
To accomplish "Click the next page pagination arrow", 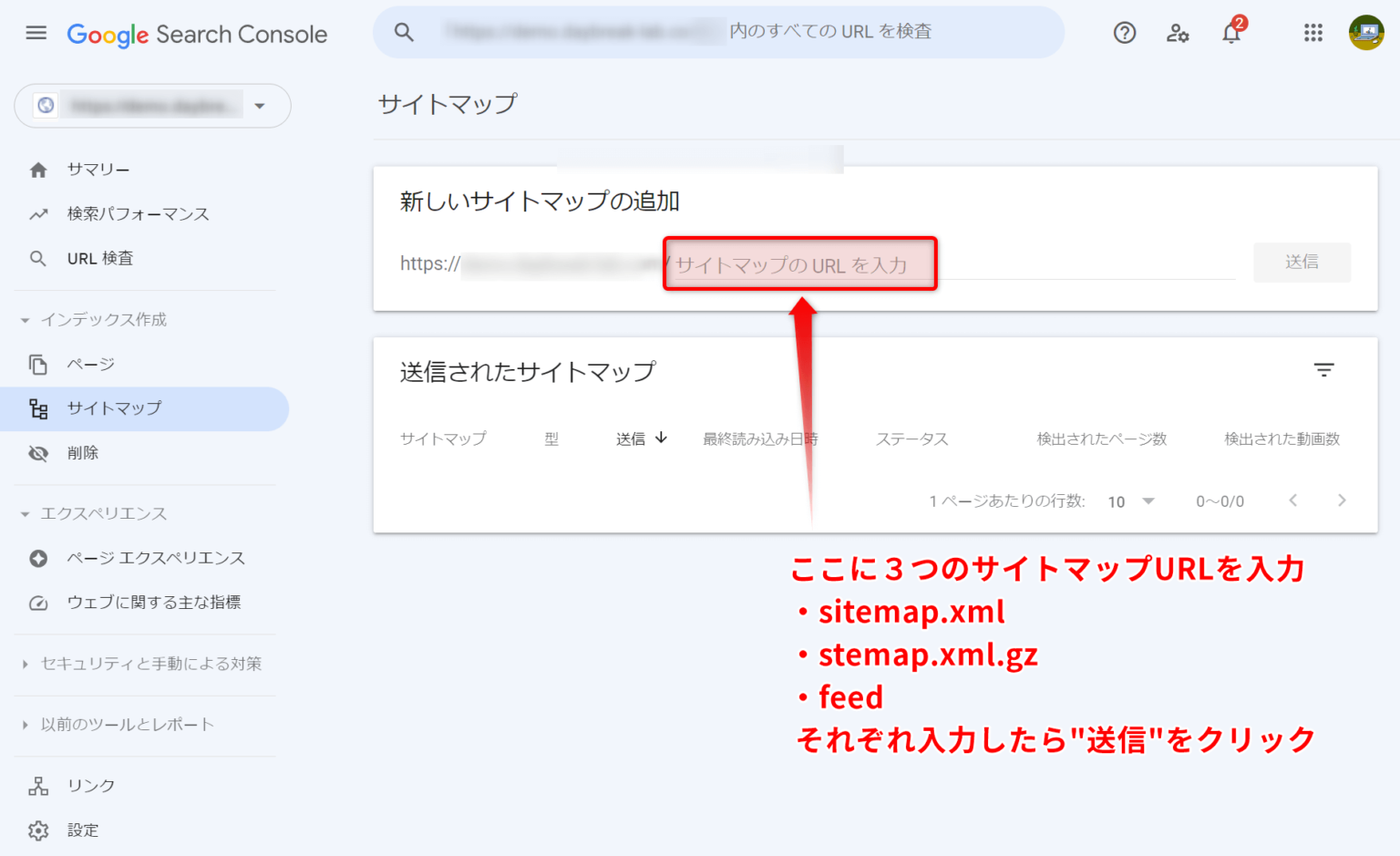I will click(x=1342, y=500).
